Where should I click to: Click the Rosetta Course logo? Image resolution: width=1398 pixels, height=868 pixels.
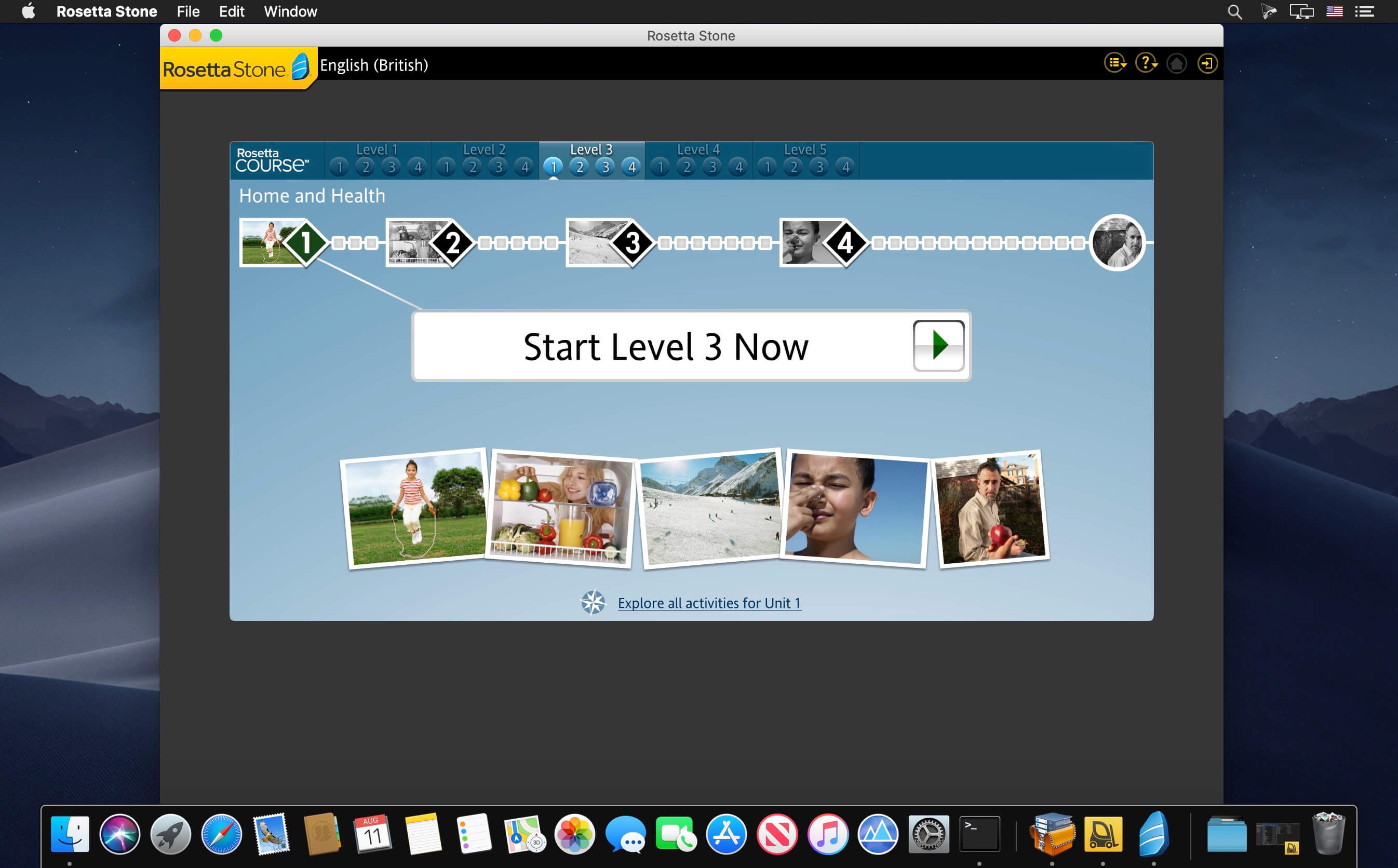(272, 160)
